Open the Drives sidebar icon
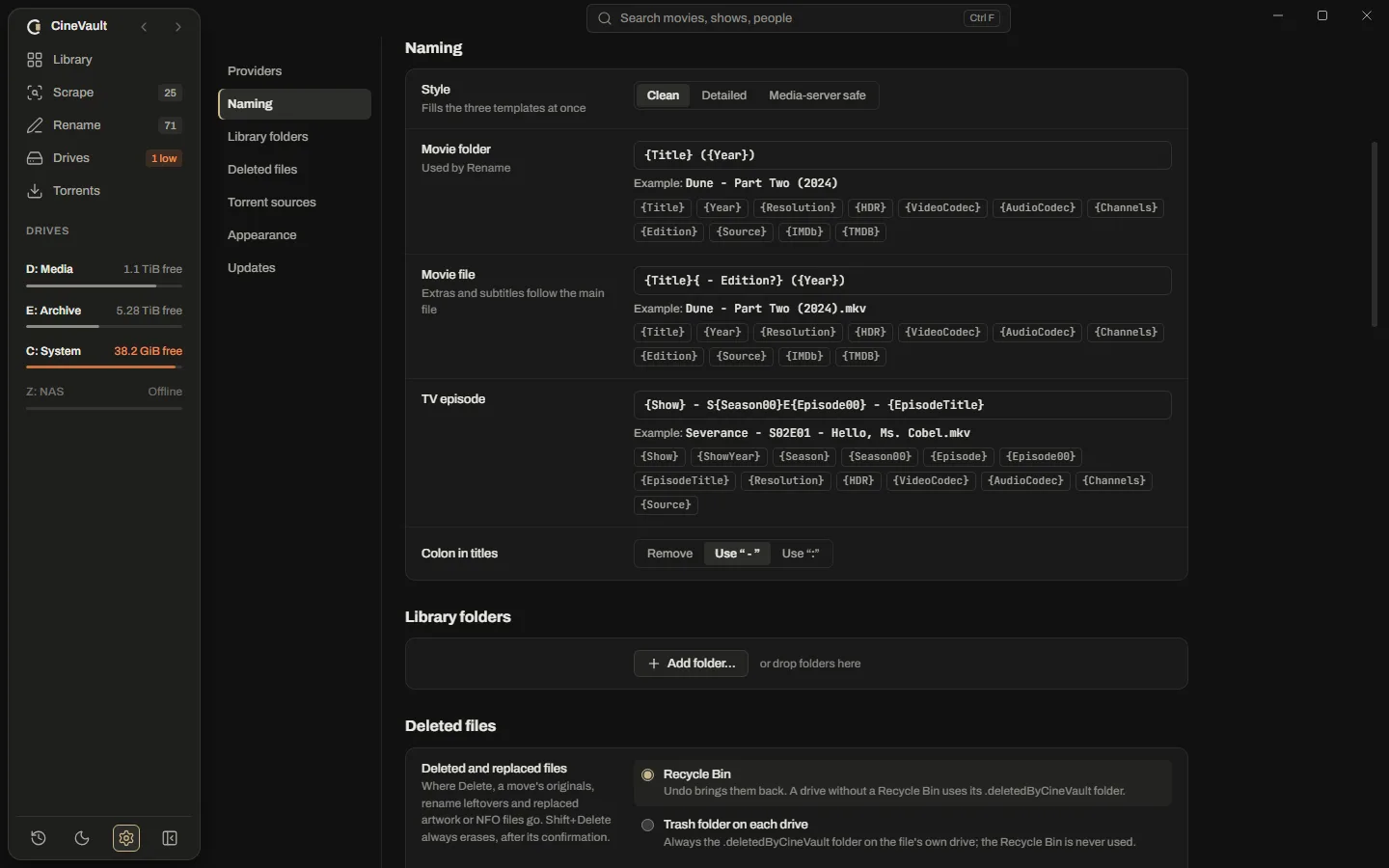1389x868 pixels. (35, 158)
